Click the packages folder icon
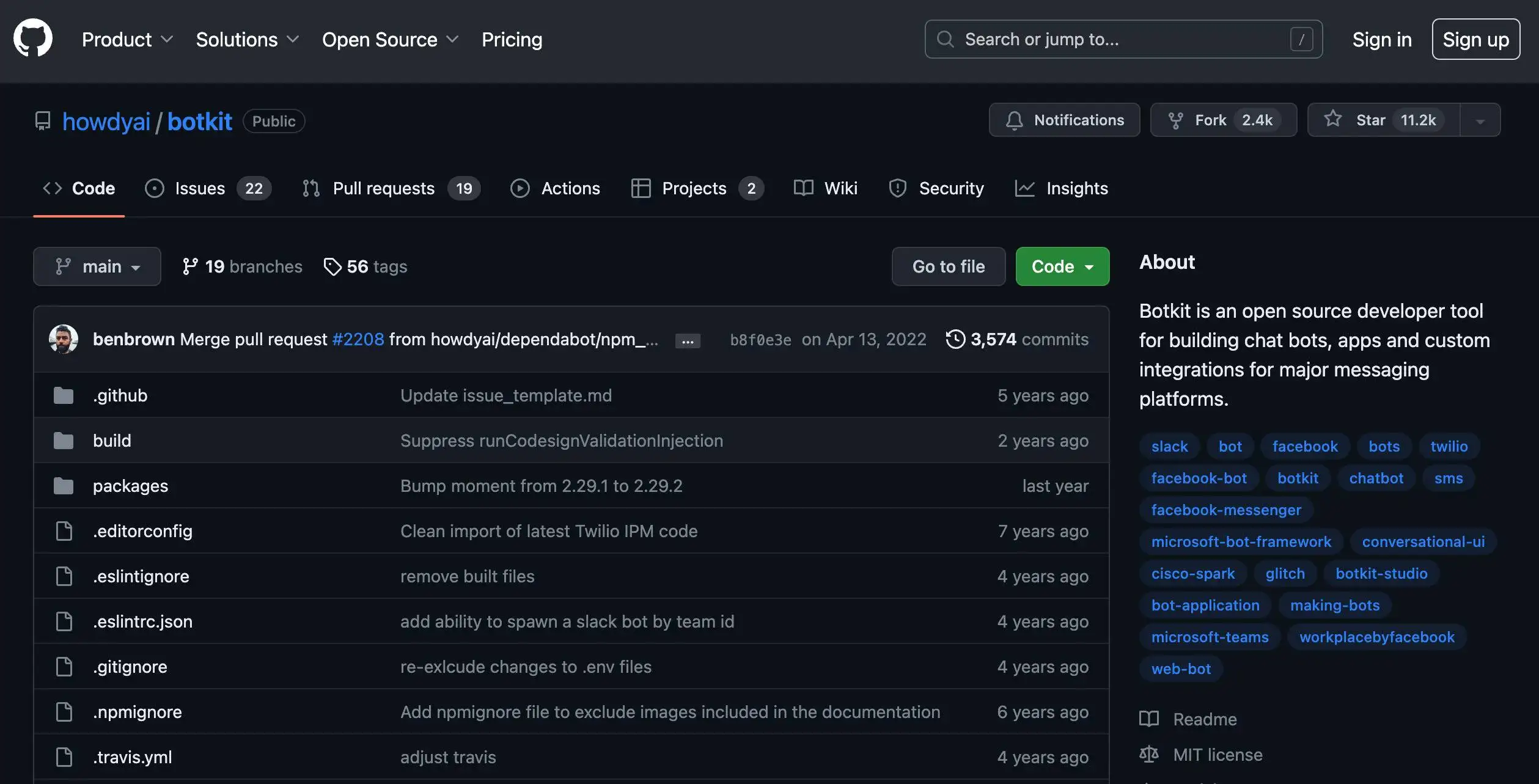The width and height of the screenshot is (1539, 784). point(64,486)
